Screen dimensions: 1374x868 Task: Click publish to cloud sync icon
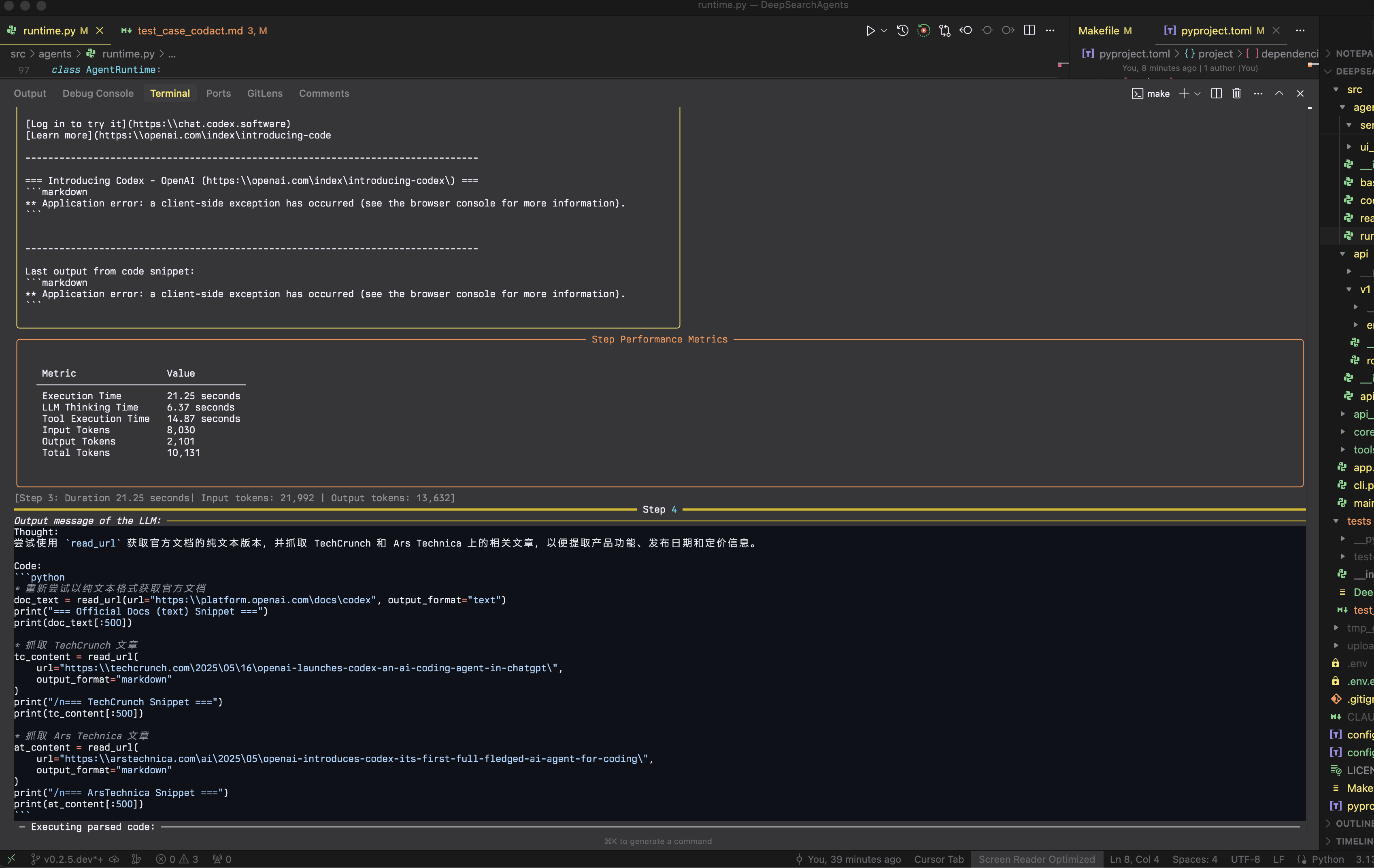point(114,859)
